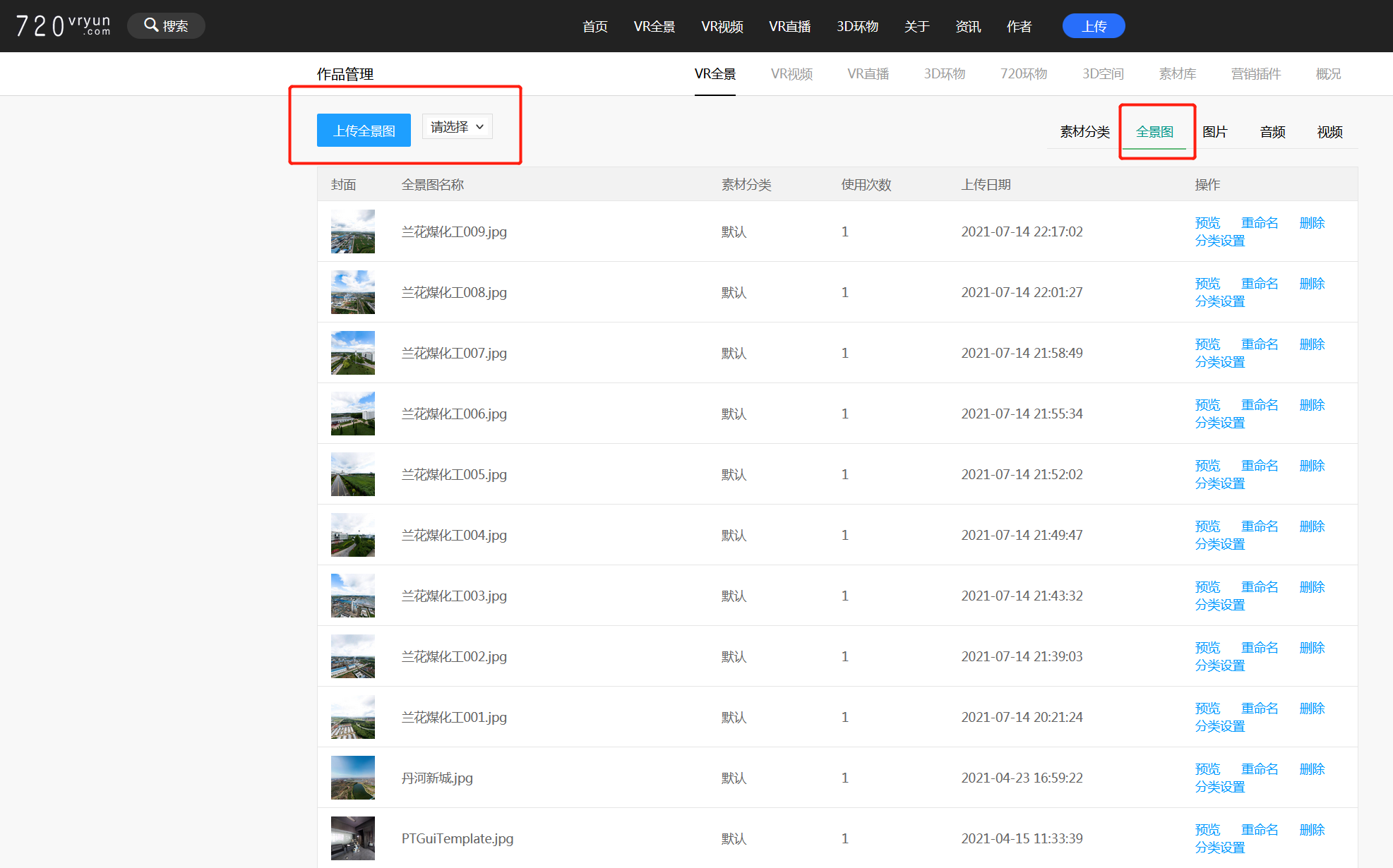Image resolution: width=1393 pixels, height=868 pixels.
Task: Open the 请选择 category dropdown
Action: tap(458, 127)
